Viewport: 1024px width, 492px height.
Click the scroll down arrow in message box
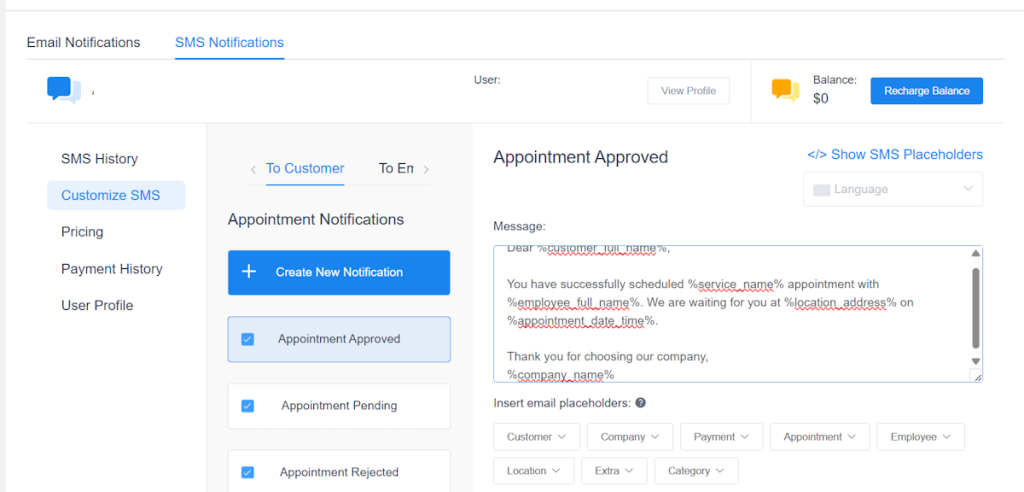pos(976,361)
